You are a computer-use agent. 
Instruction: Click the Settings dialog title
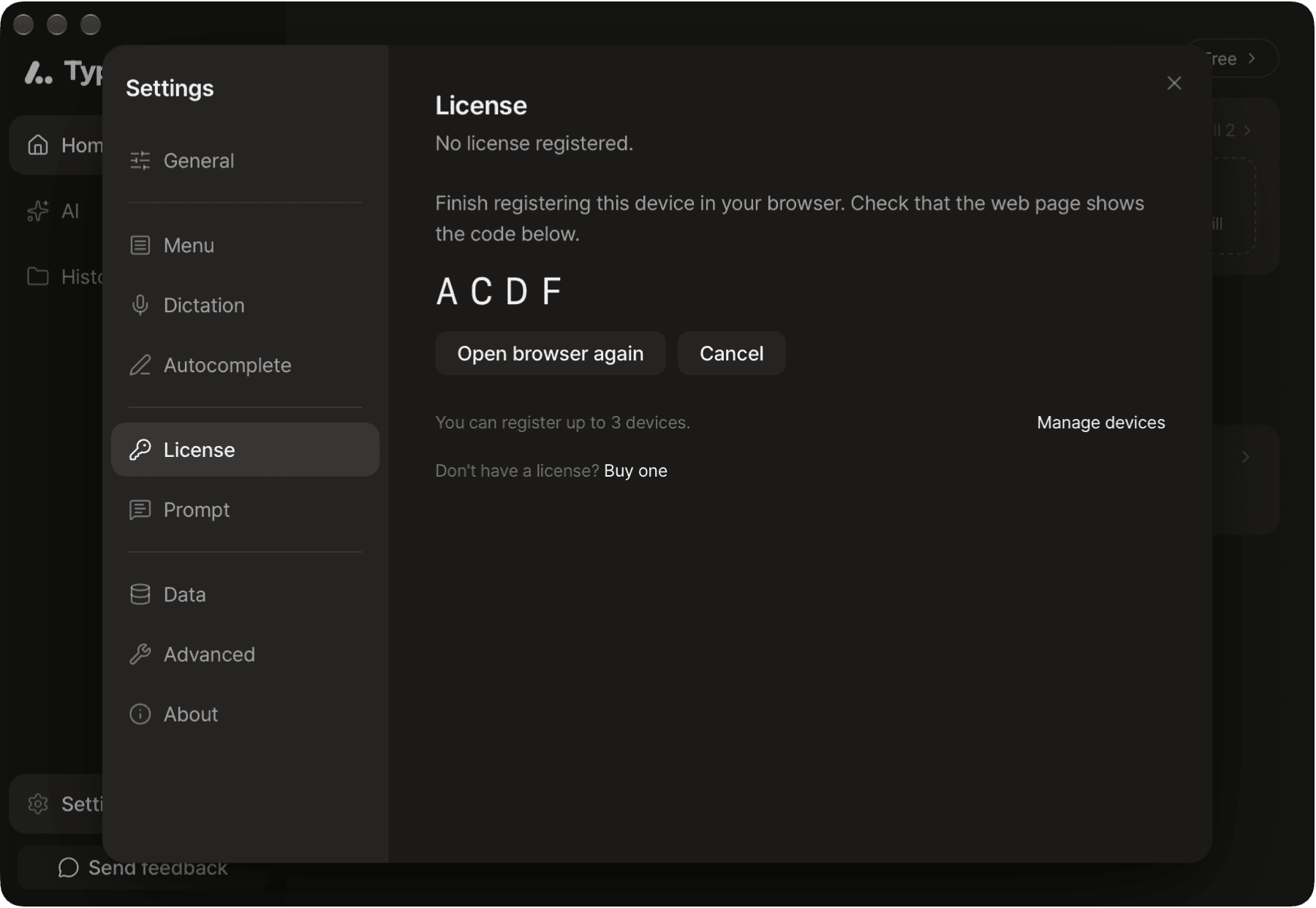[x=170, y=88]
